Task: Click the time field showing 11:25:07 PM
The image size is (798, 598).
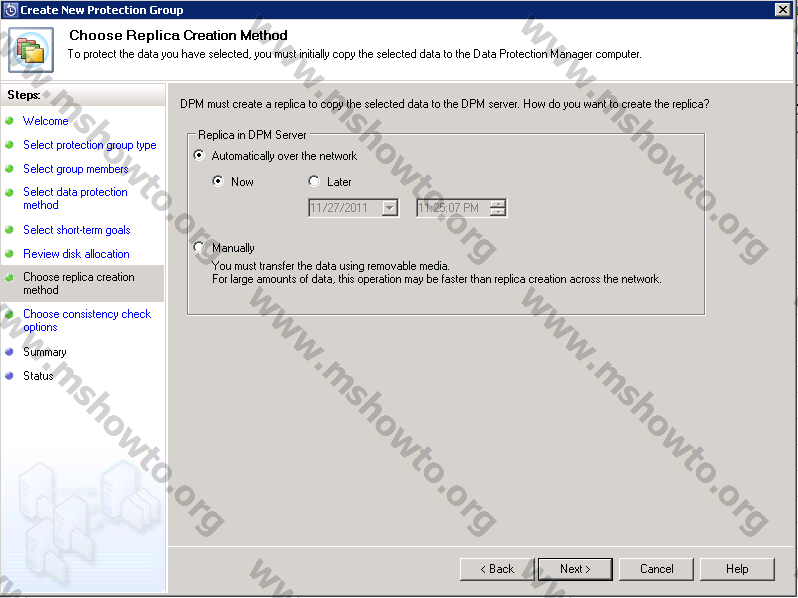Action: point(452,208)
